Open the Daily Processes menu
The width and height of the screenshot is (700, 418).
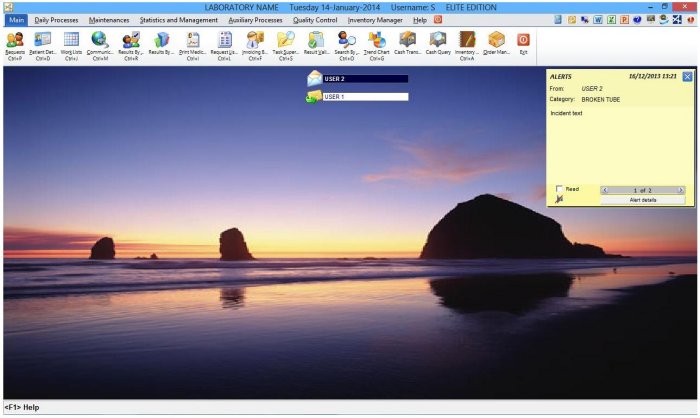pos(56,19)
